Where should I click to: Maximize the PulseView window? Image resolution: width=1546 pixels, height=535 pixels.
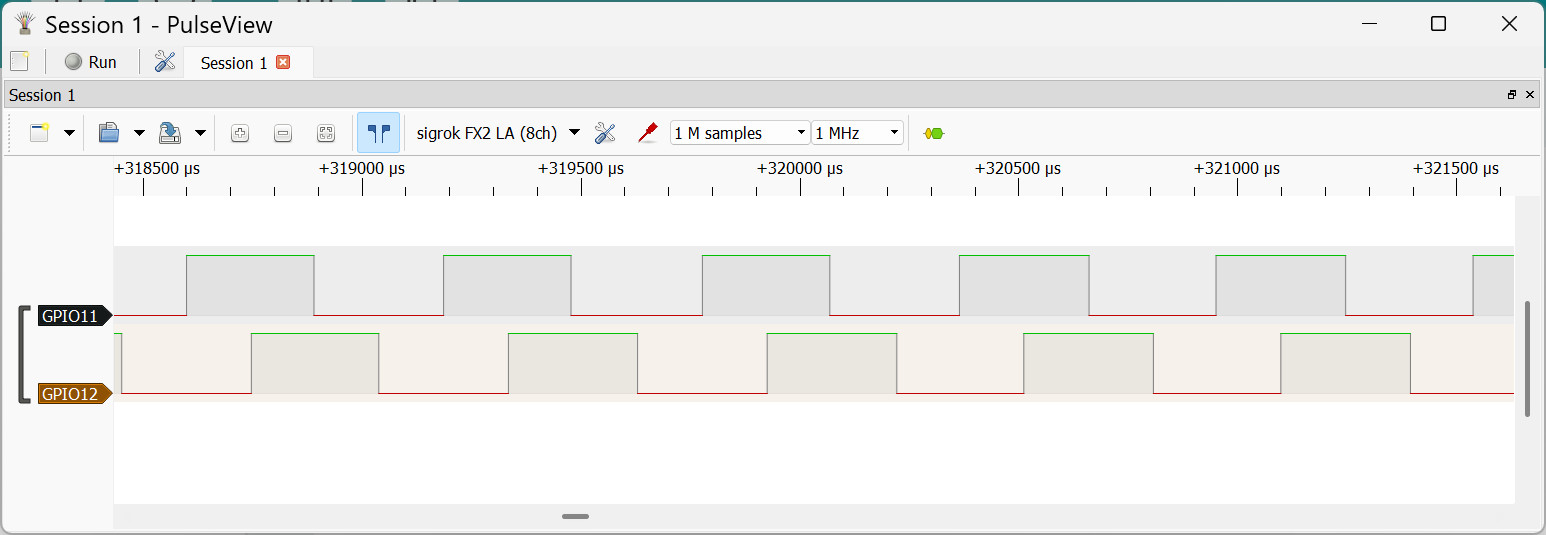pos(1438,24)
